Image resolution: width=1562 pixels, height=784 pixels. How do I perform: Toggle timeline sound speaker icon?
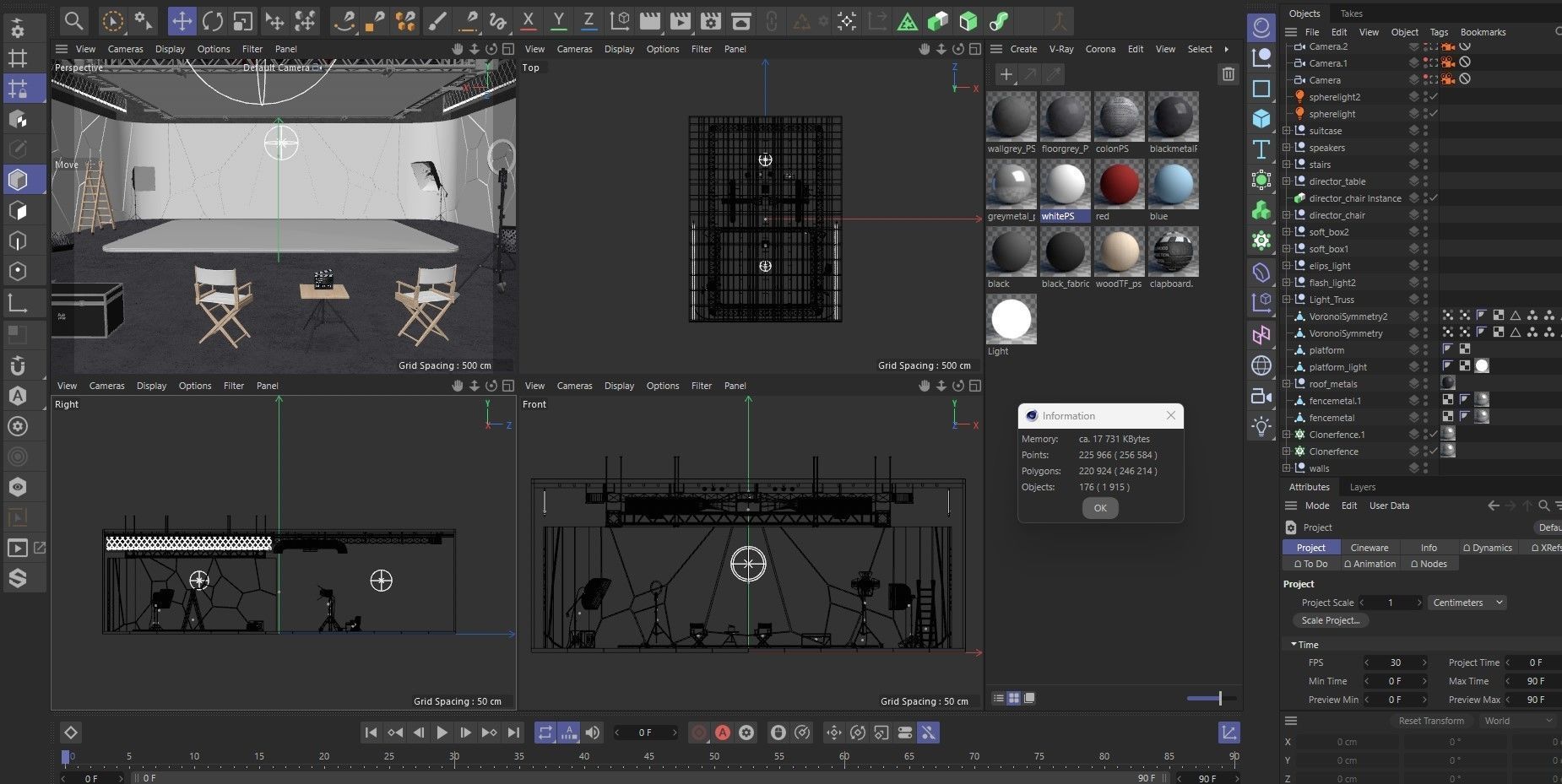coord(593,733)
